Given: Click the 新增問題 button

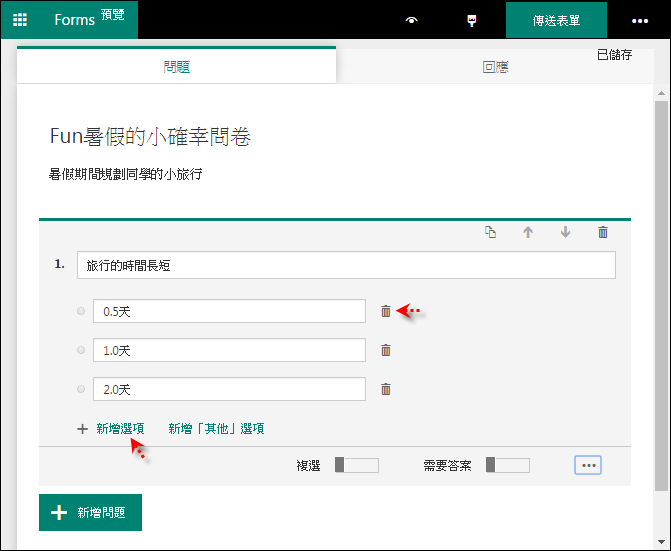Looking at the screenshot, I should [x=90, y=512].
